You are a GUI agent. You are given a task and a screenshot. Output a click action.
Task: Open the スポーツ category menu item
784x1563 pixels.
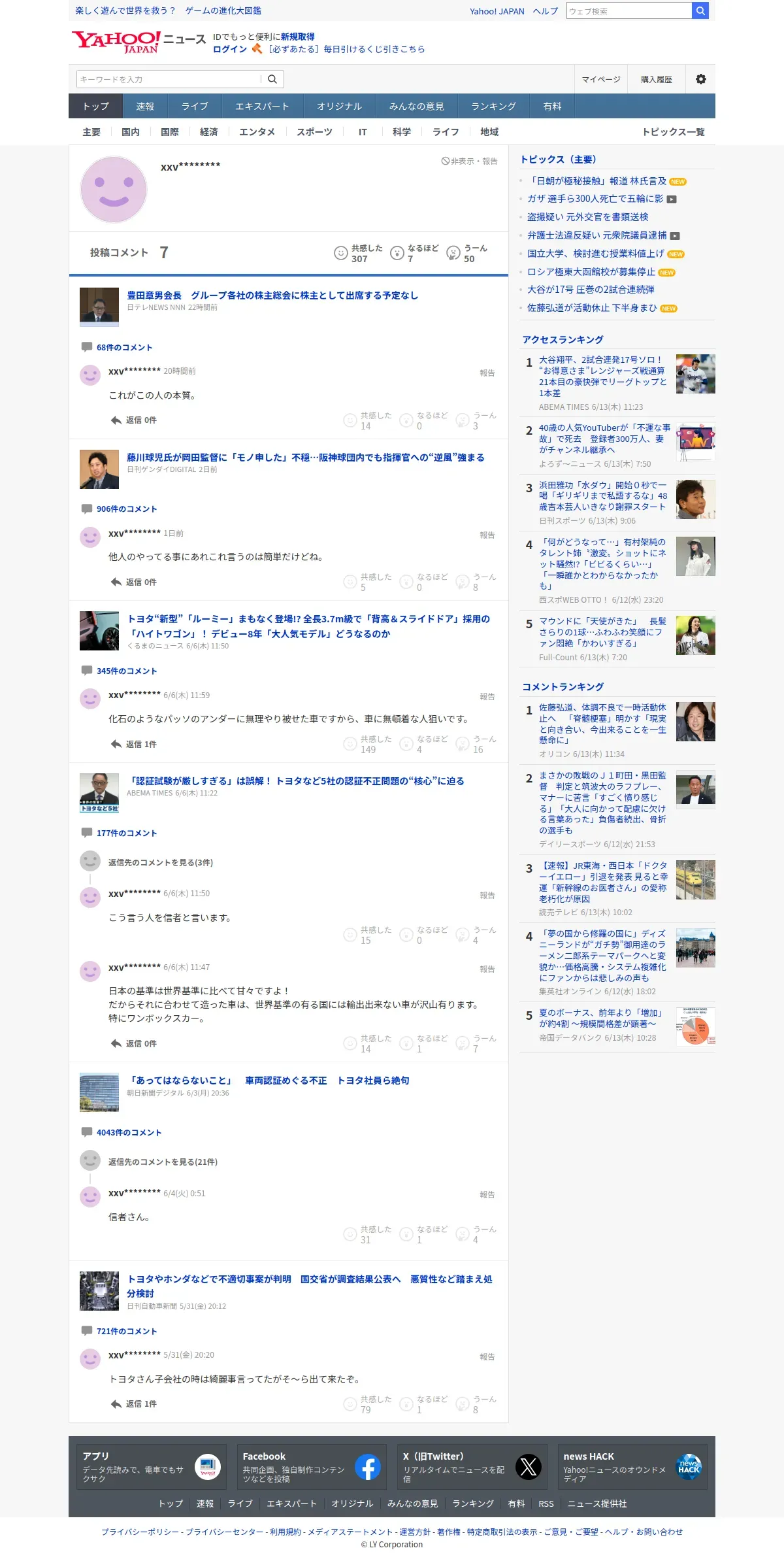coord(314,132)
